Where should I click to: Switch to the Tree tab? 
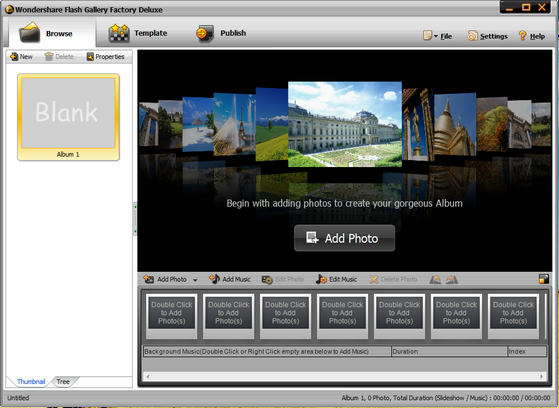(x=63, y=382)
